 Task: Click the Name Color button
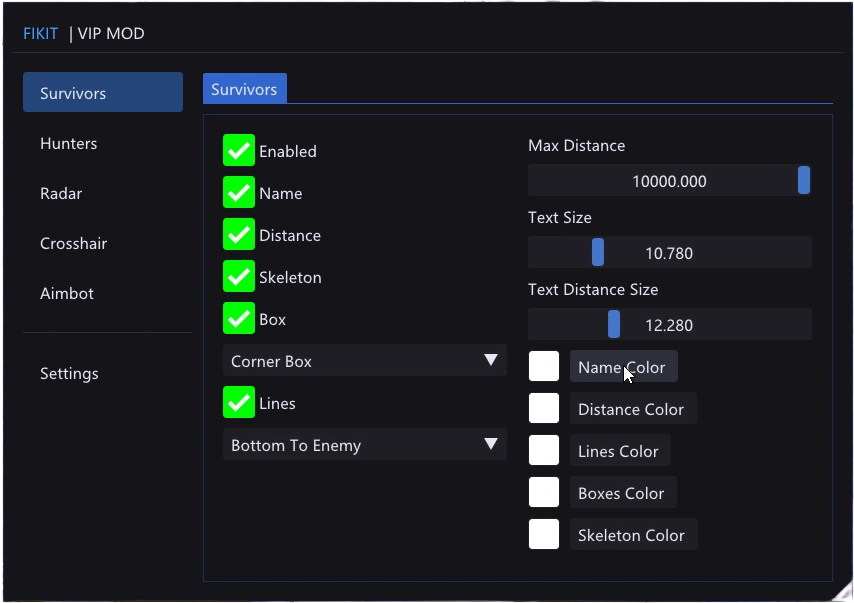[x=624, y=367]
